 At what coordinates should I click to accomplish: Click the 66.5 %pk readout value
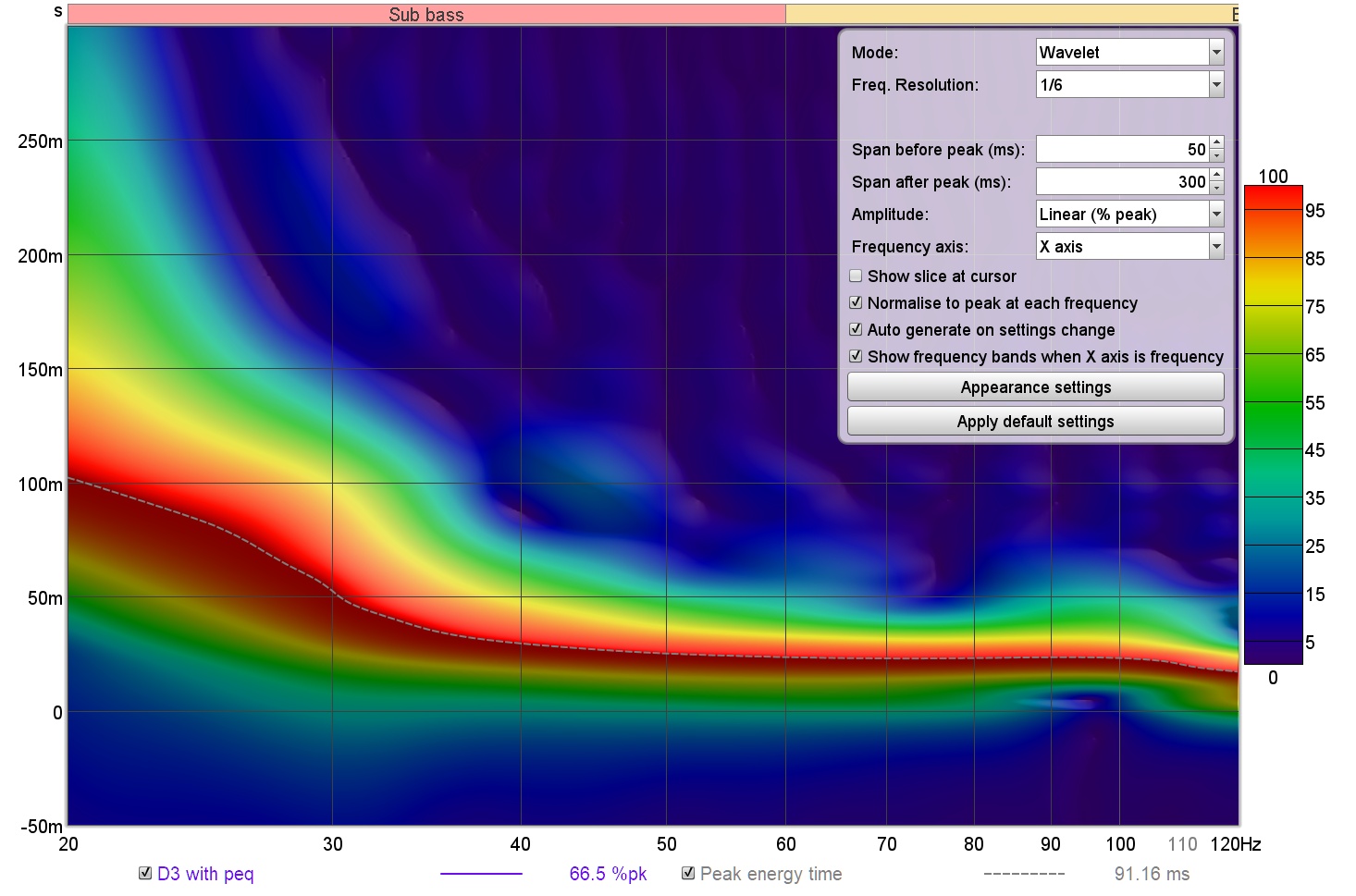pos(608,874)
